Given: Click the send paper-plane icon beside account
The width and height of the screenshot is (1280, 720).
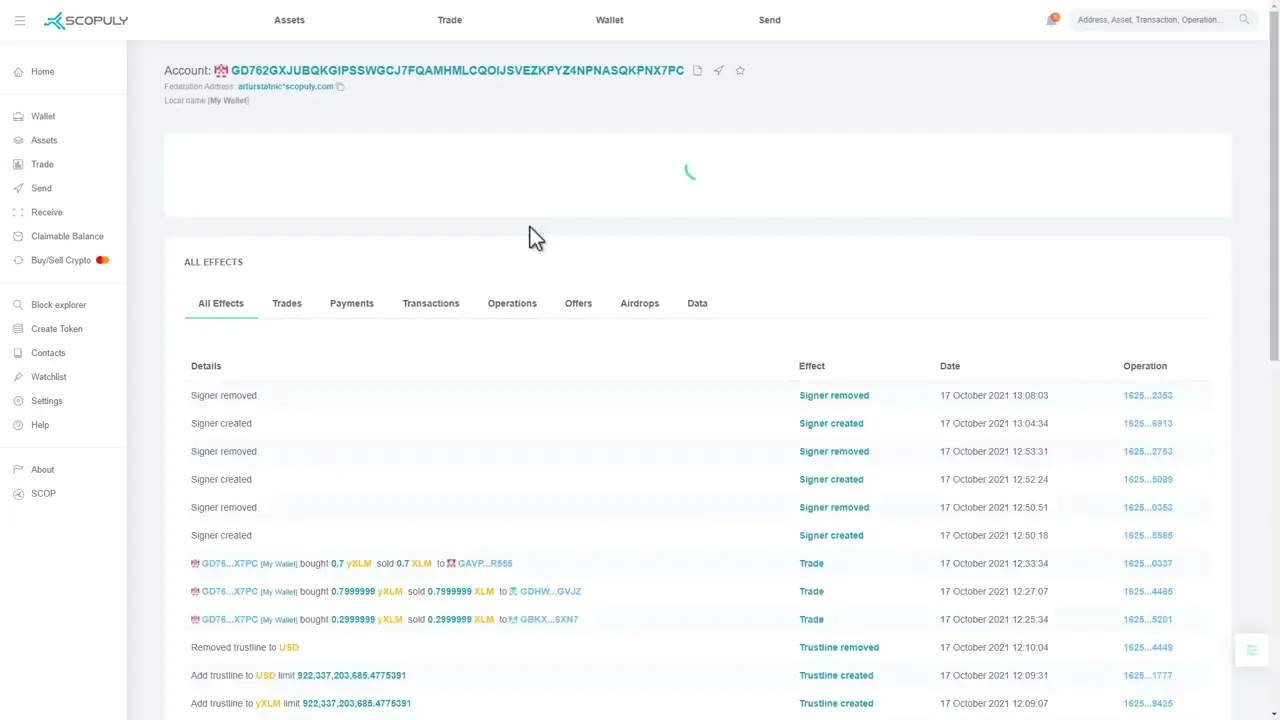Looking at the screenshot, I should coord(718,70).
